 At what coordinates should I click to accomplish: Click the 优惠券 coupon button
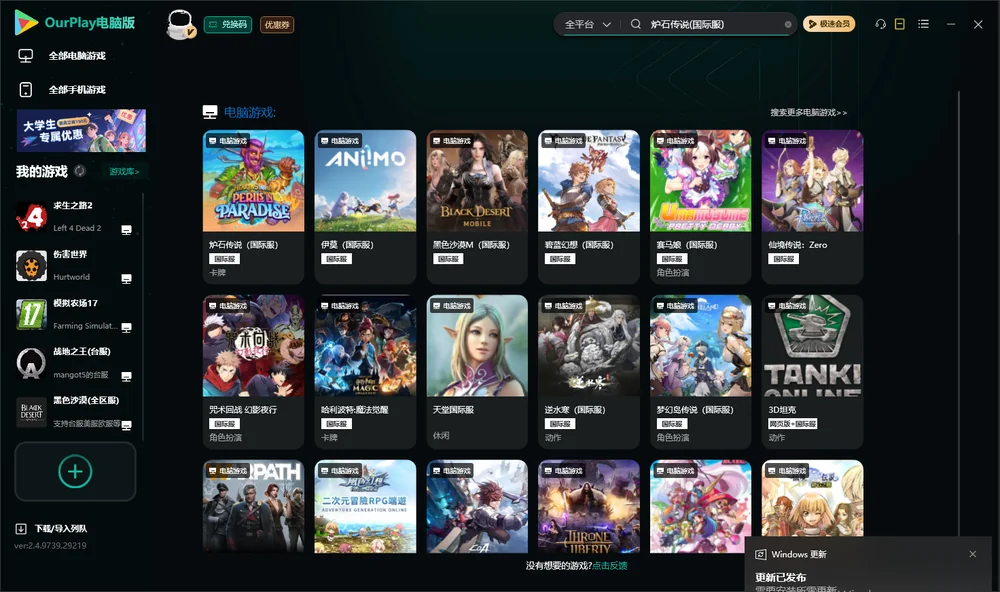[x=277, y=25]
